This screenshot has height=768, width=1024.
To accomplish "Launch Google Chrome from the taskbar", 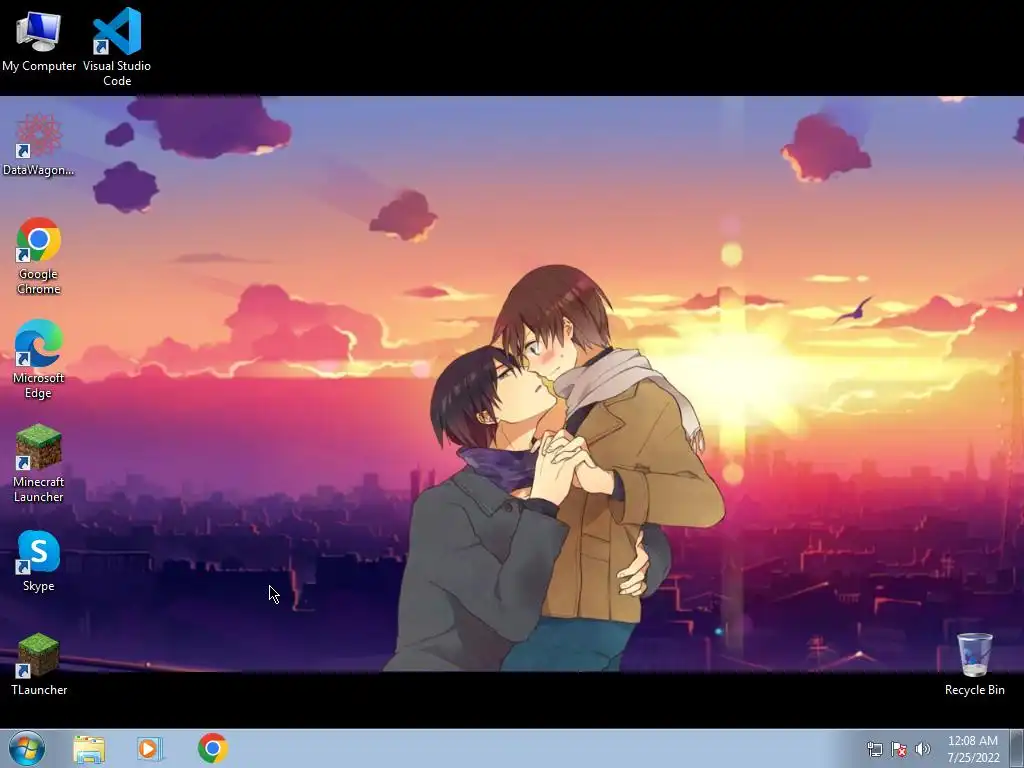I will coord(212,748).
